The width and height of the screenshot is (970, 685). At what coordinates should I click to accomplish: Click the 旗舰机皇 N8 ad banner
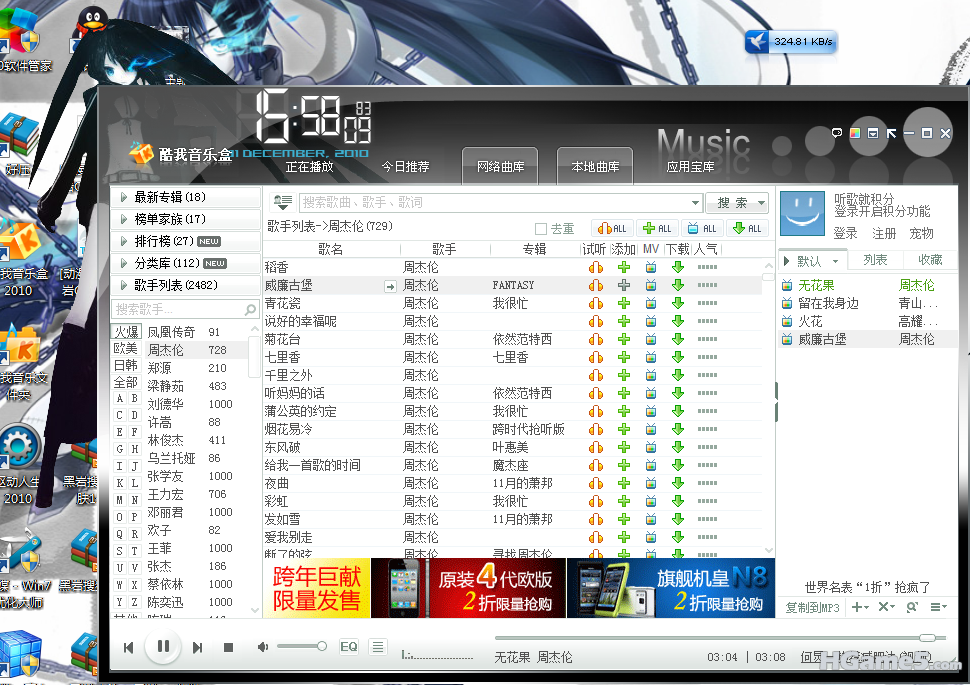[671, 588]
